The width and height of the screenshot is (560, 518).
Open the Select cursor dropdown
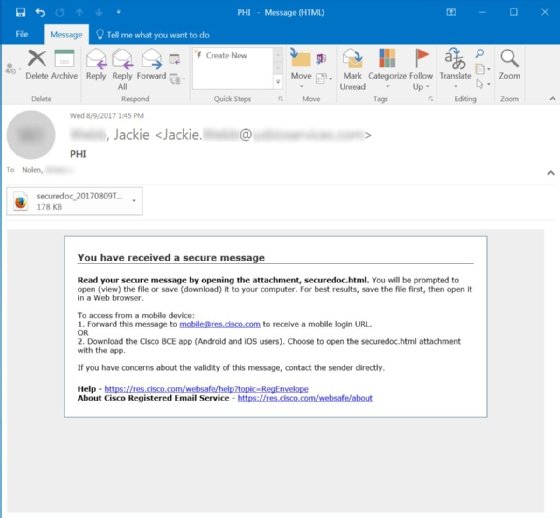483,84
